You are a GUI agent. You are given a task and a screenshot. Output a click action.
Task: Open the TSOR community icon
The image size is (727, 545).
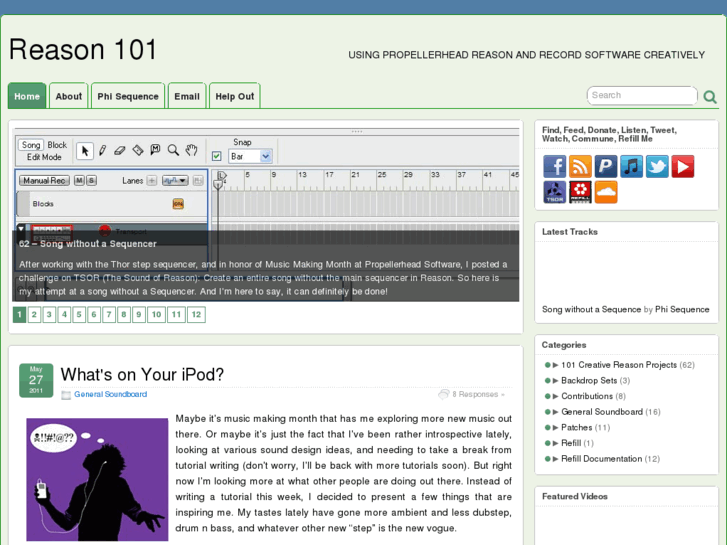click(x=555, y=192)
